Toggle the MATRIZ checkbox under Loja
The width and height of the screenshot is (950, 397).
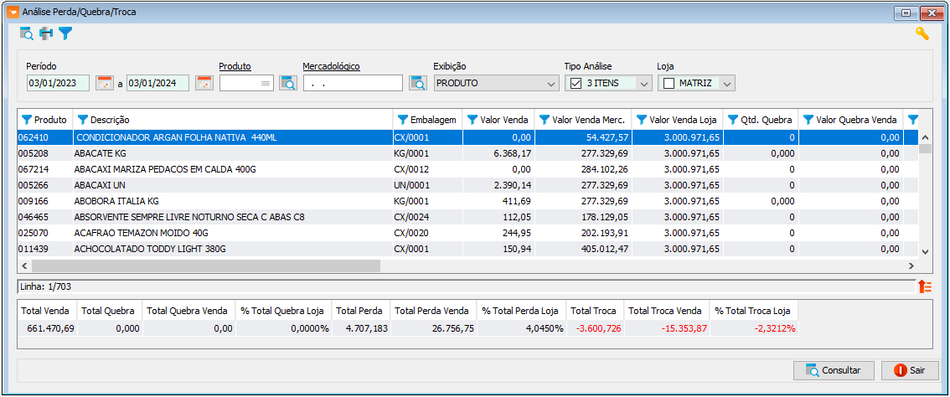tap(669, 83)
